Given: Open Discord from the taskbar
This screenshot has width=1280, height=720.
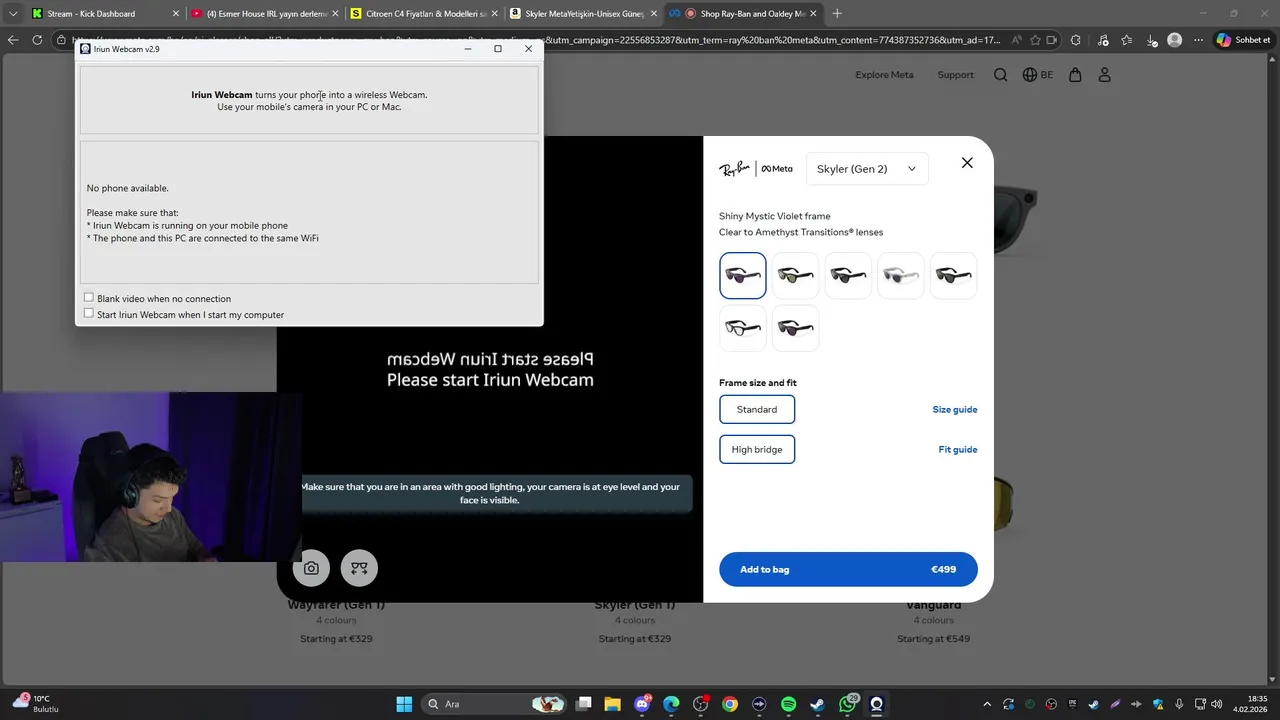Looking at the screenshot, I should [x=642, y=704].
